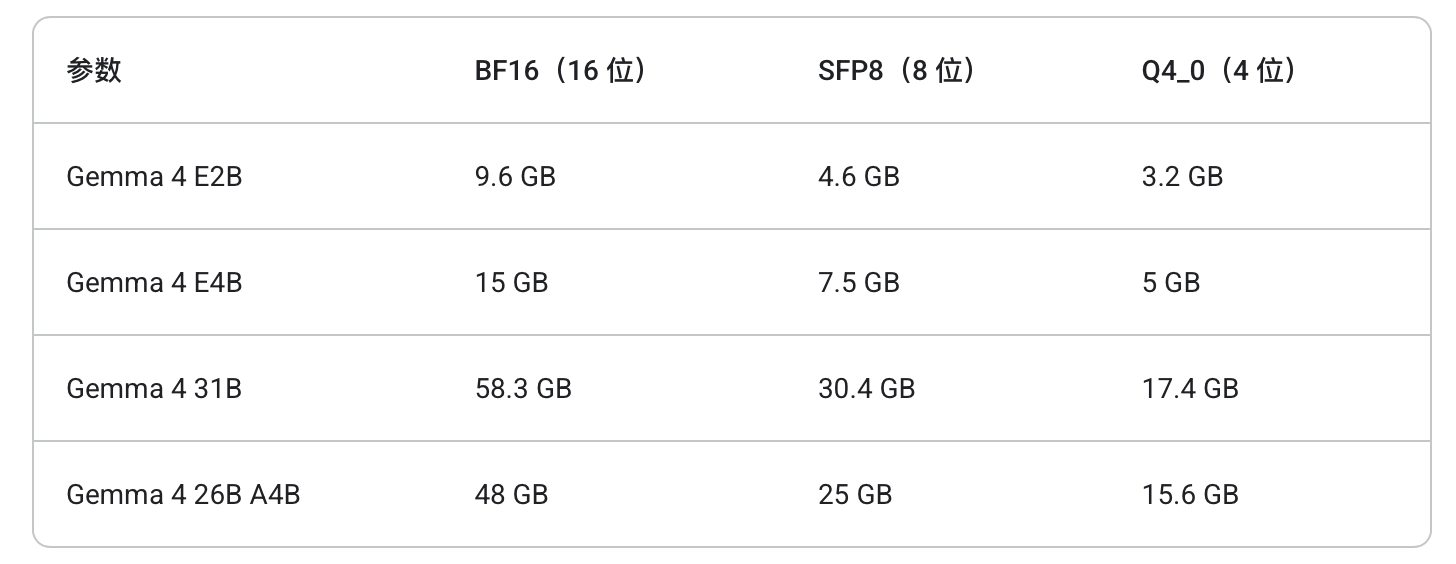Select the Gemma 4 E4B row label
This screenshot has height=564, width=1456.
click(x=154, y=283)
